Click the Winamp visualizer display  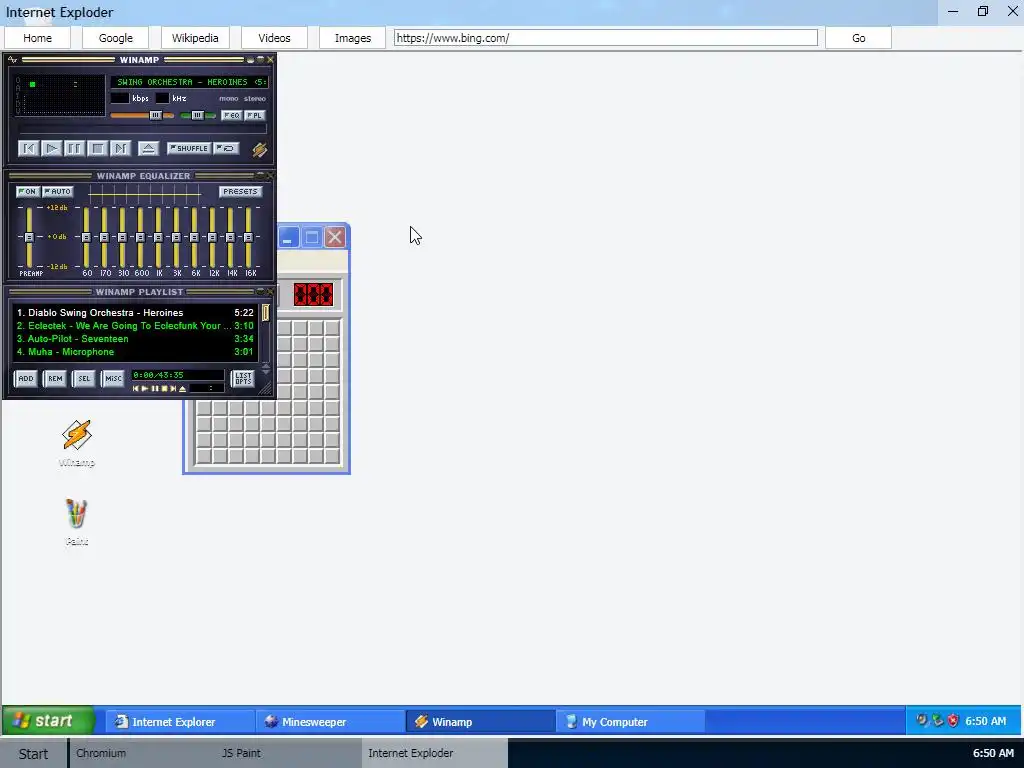click(60, 95)
